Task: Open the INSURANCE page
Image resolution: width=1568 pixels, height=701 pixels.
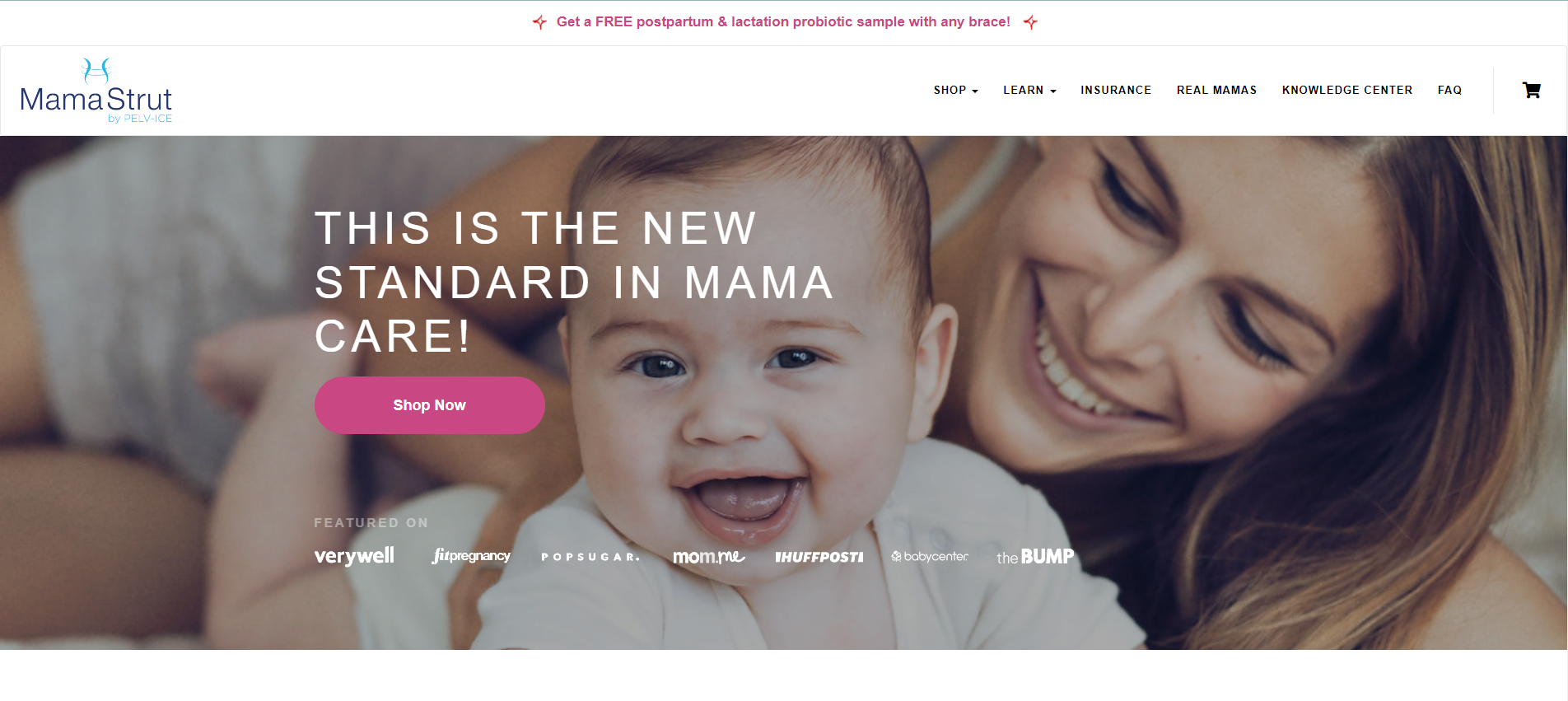Action: point(1116,91)
